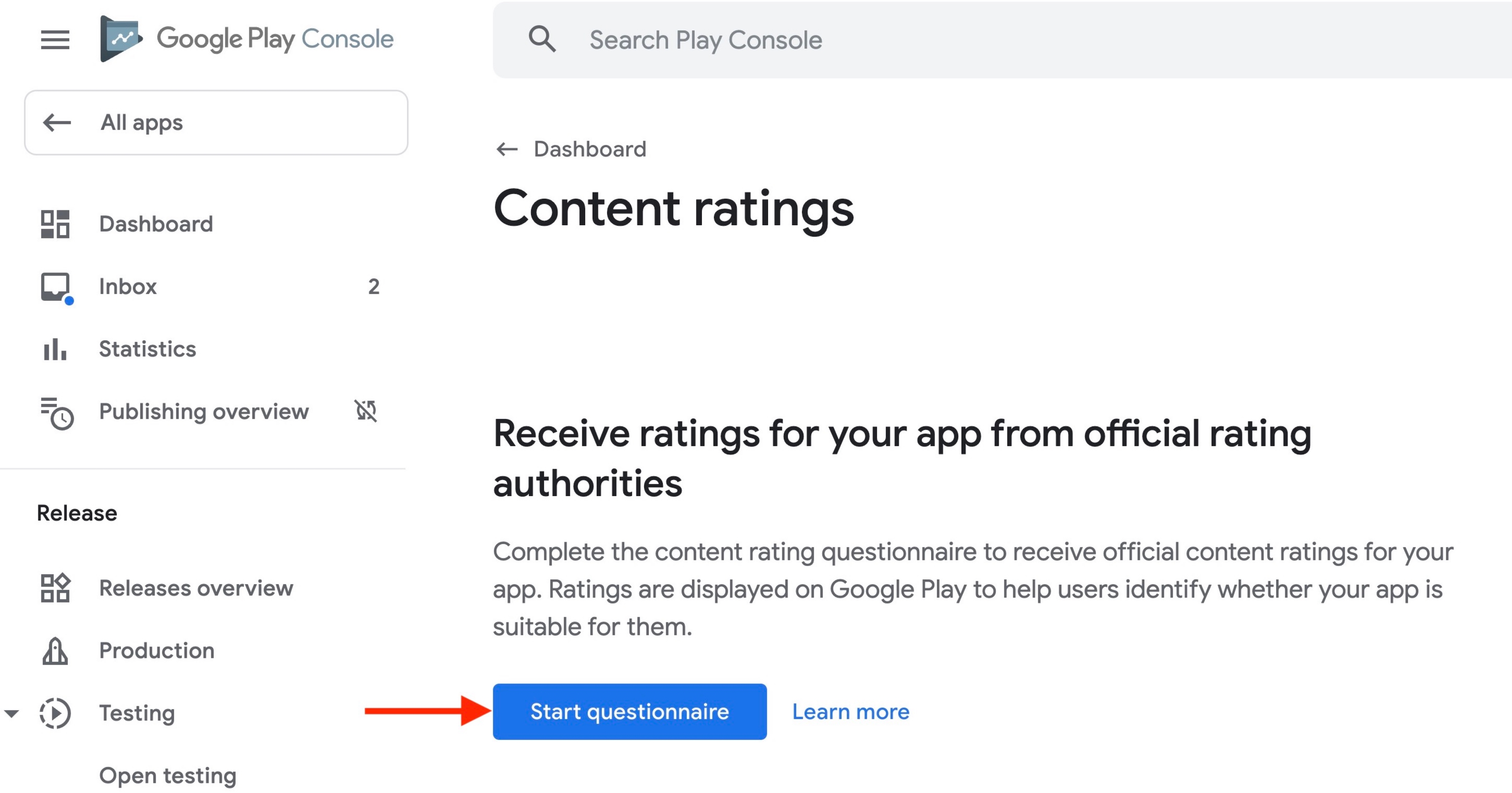
Task: Click the Production rocket icon
Action: (x=55, y=651)
